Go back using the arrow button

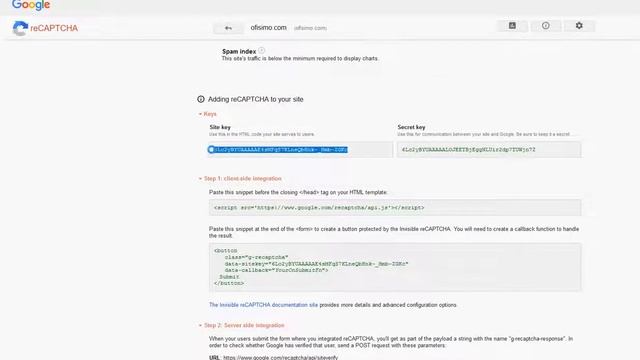point(228,28)
